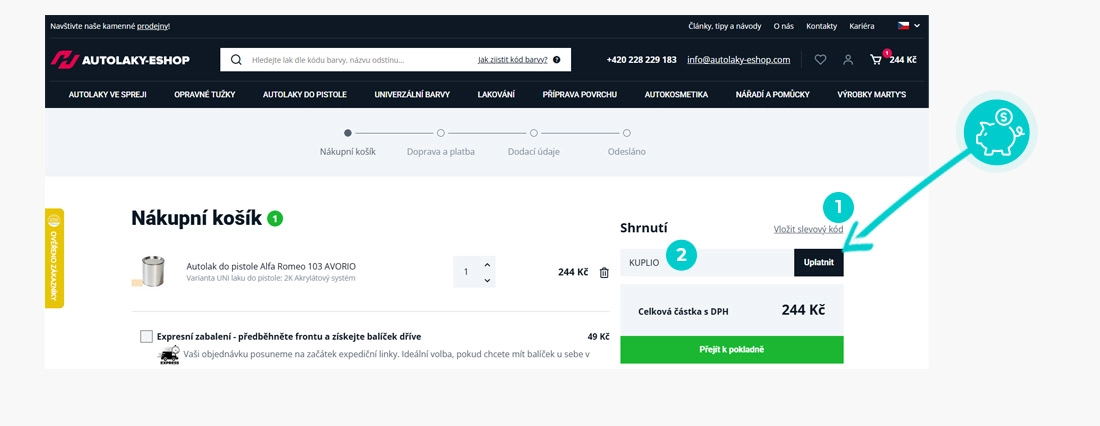
Task: Click the 244 Kč cart total in header
Action: coord(903,60)
